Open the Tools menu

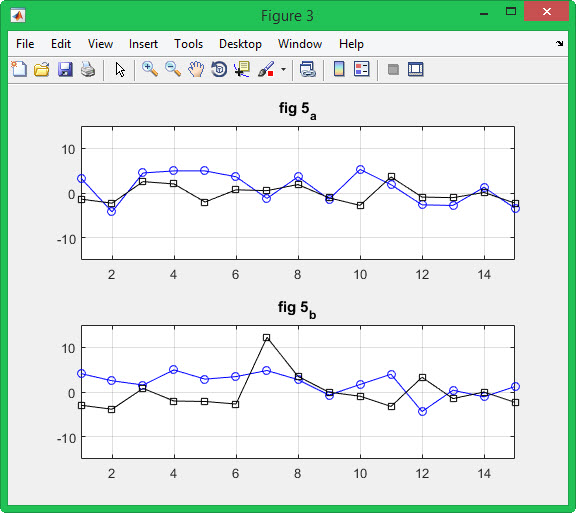pyautogui.click(x=188, y=44)
